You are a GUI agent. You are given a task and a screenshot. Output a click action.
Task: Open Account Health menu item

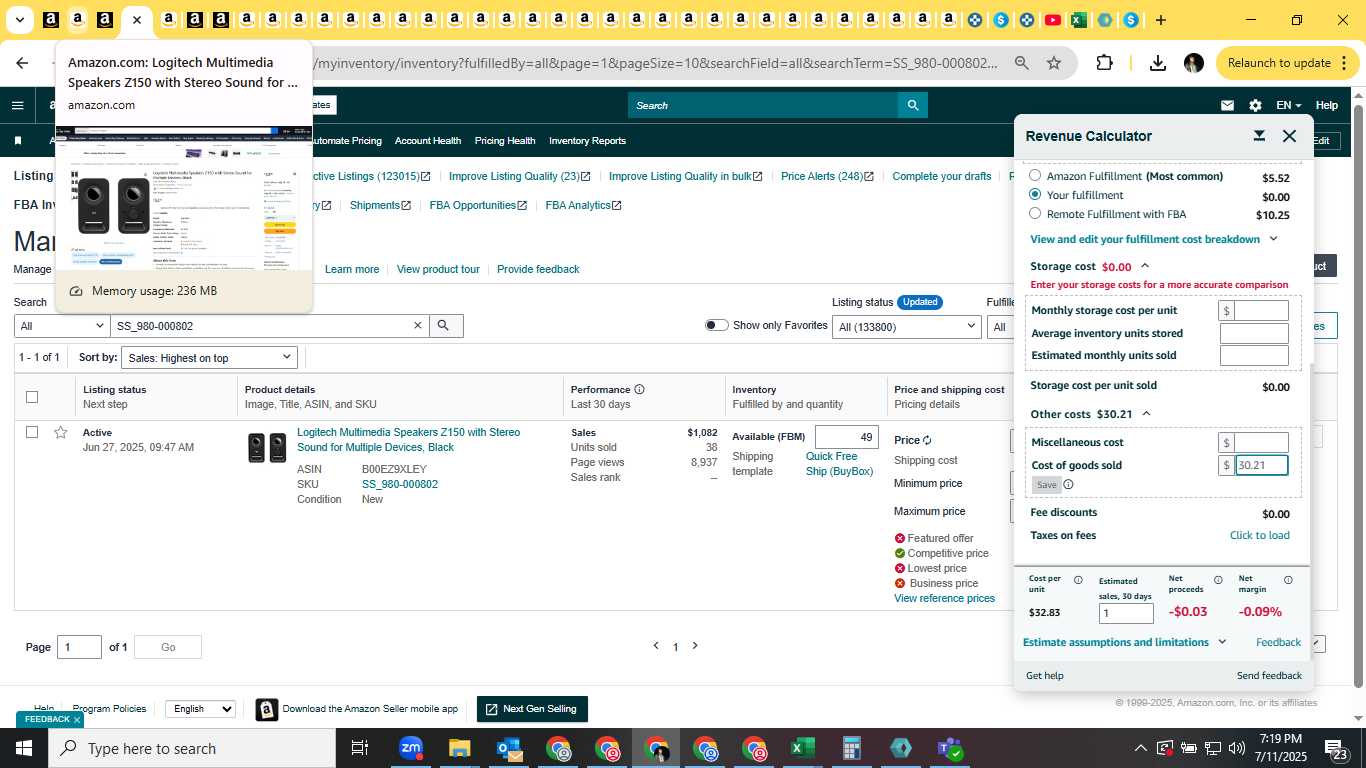pos(428,141)
